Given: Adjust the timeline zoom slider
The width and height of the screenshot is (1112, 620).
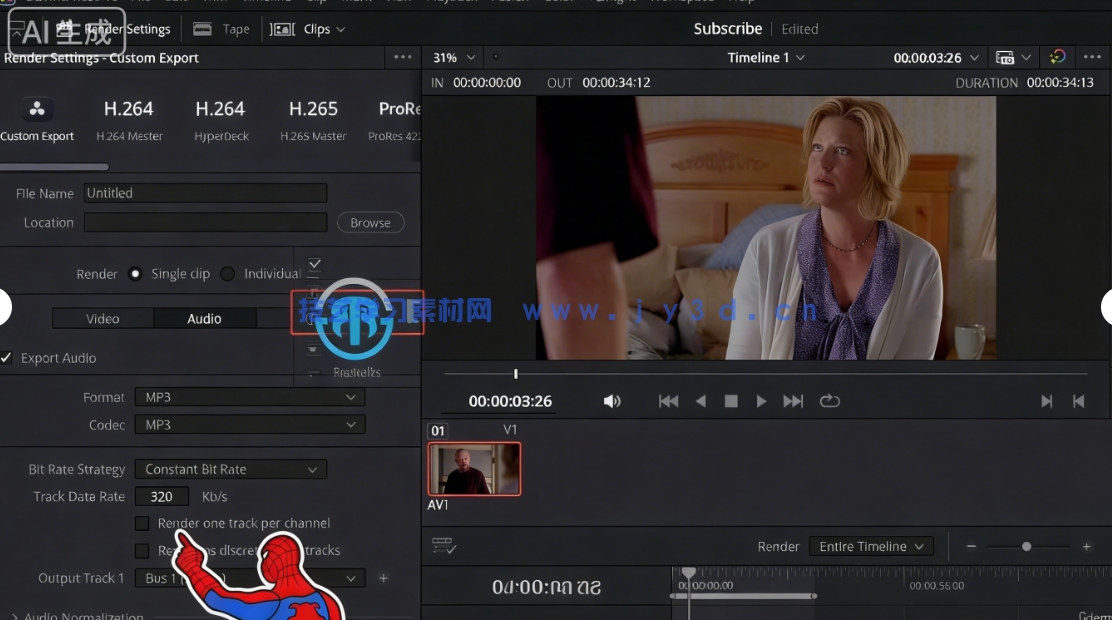Looking at the screenshot, I should pos(1027,546).
